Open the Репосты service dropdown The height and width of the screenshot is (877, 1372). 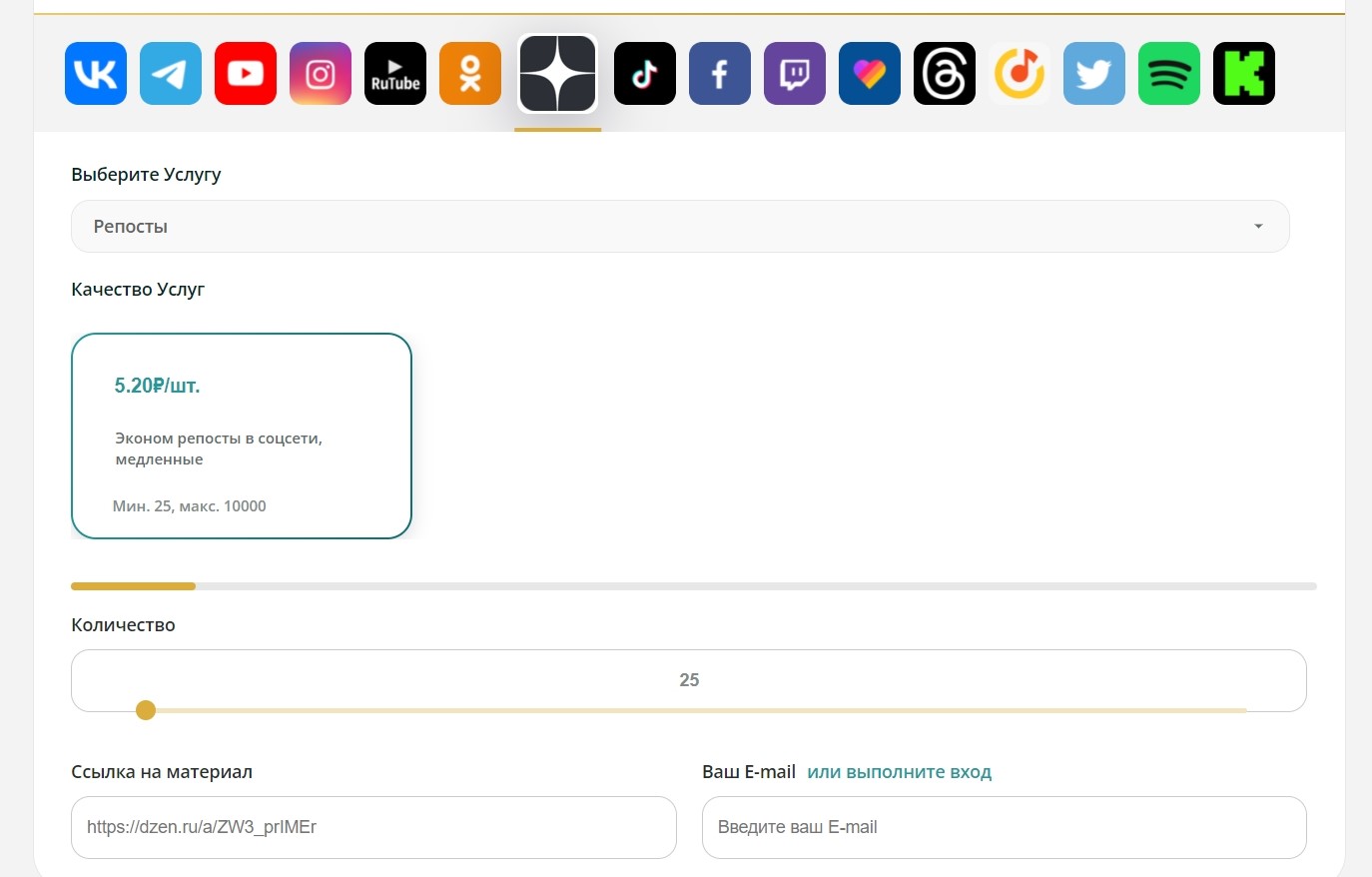(680, 227)
